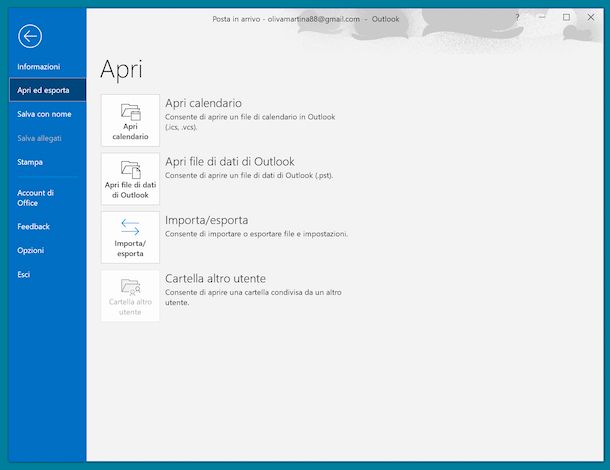Close the Outlook window
610x470 pixels.
point(591,18)
